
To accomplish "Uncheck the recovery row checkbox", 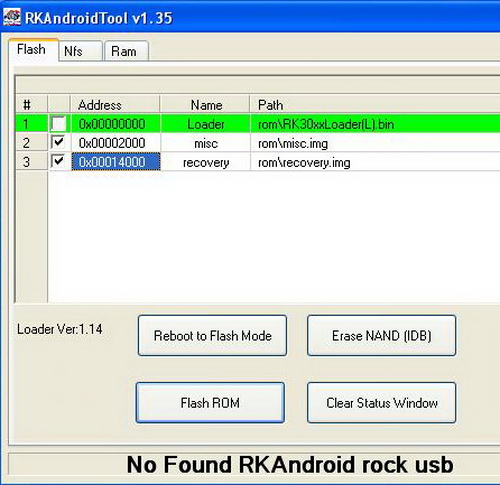I will pos(58,162).
